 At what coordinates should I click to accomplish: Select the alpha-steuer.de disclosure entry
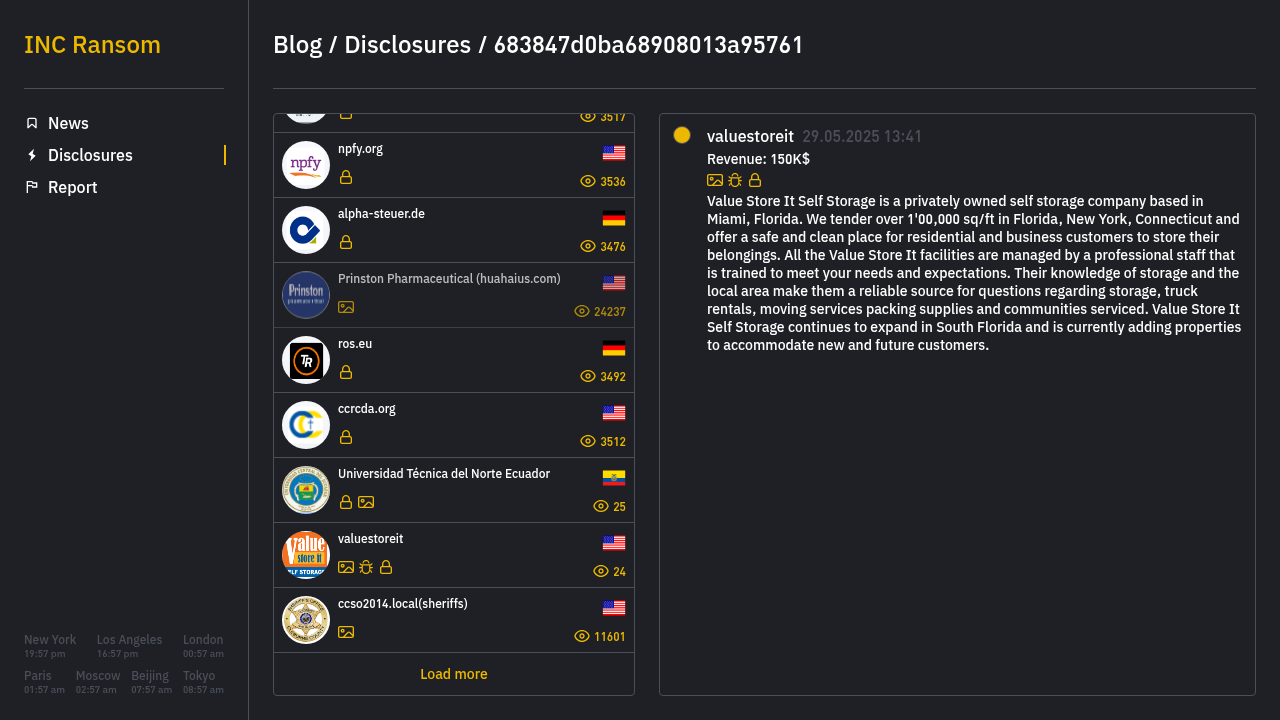[454, 230]
